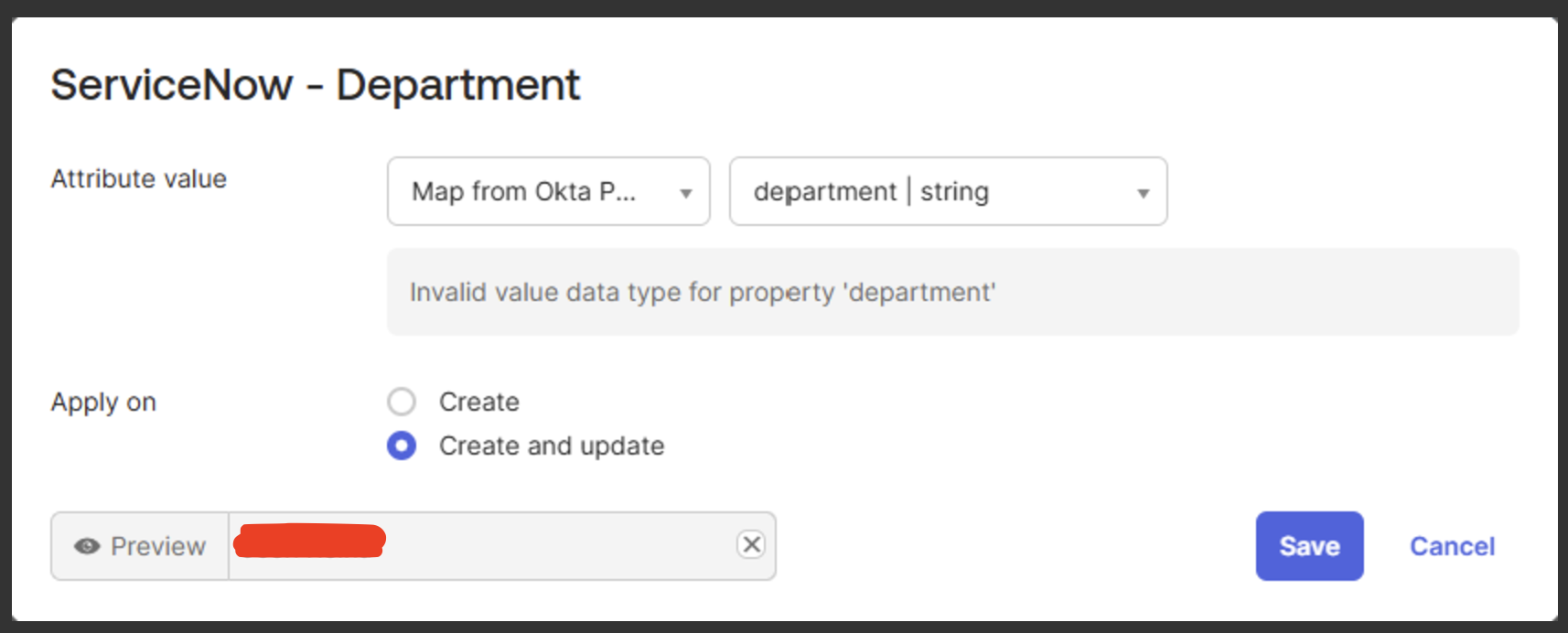The image size is (1568, 633).
Task: Open the 'Map from Okta P...' dropdown
Action: [548, 191]
